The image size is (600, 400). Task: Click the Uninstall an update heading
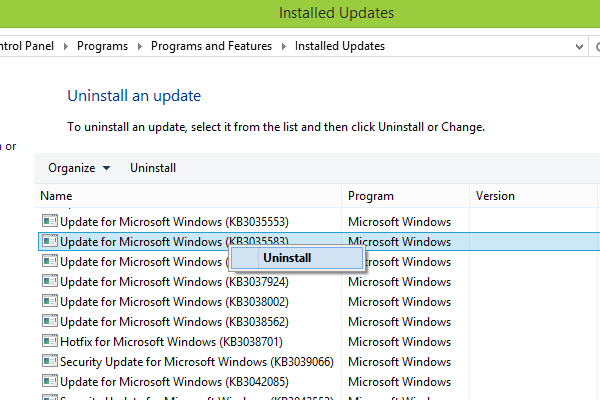134,96
